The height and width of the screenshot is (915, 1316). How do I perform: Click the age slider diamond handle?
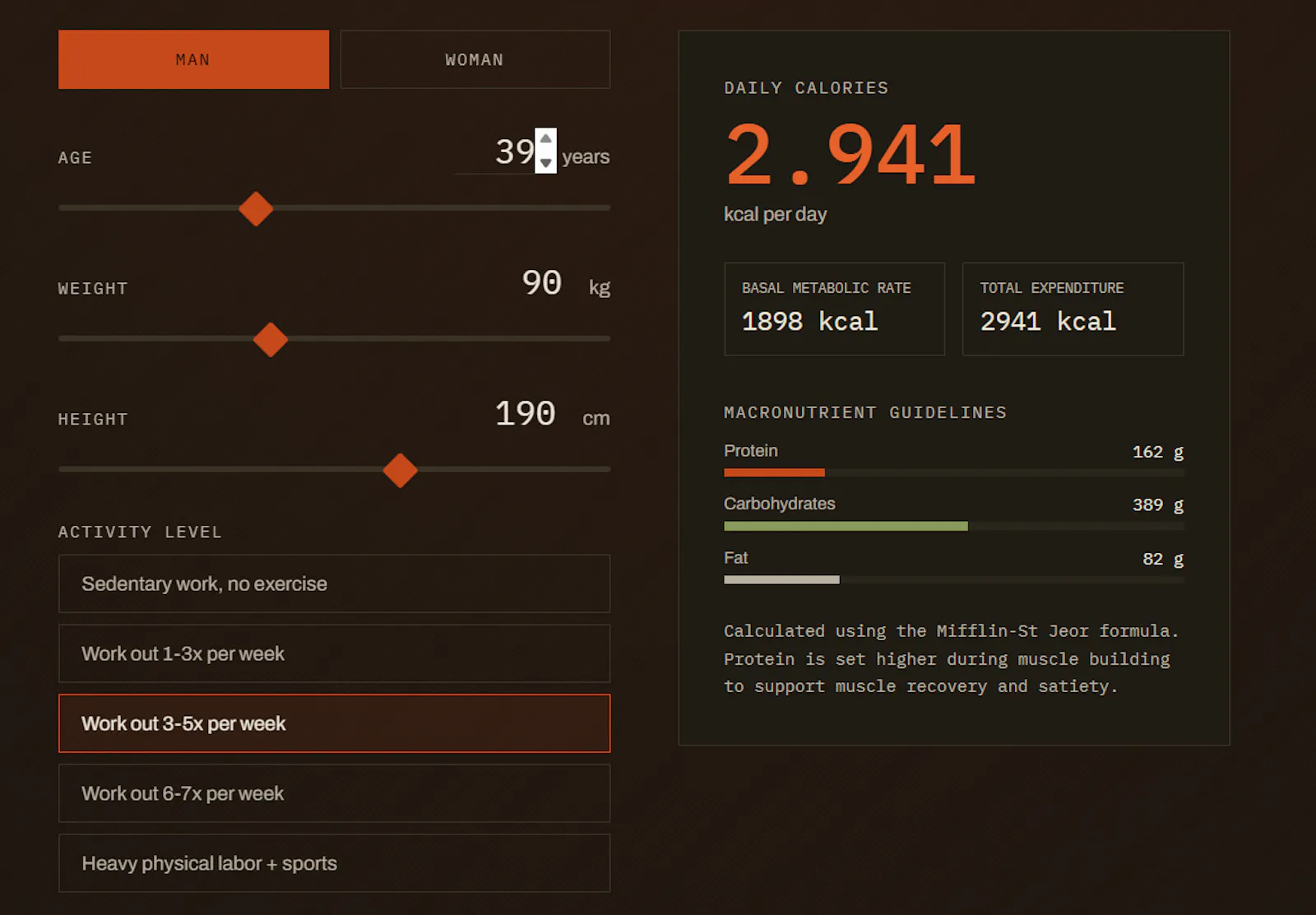pos(256,209)
